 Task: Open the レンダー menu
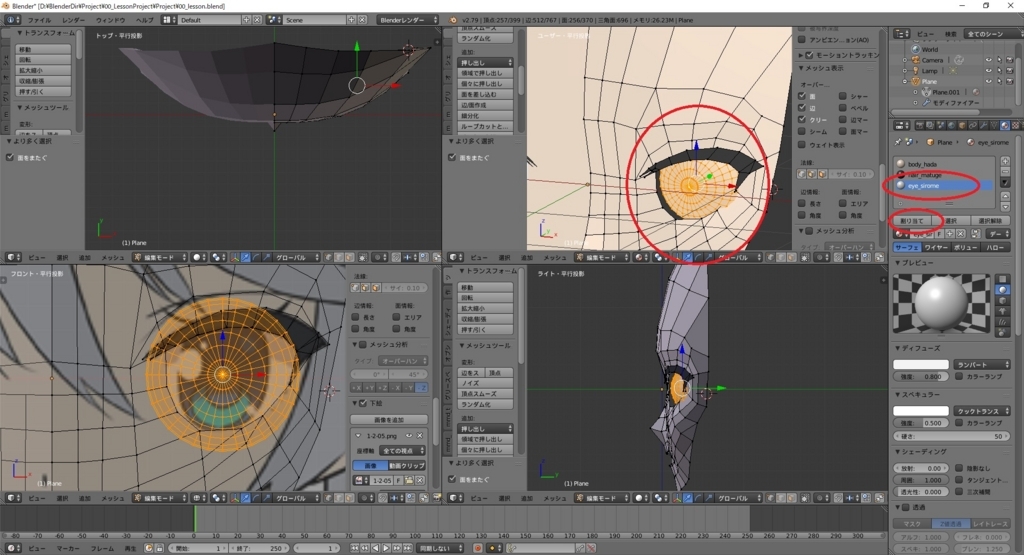coord(73,20)
